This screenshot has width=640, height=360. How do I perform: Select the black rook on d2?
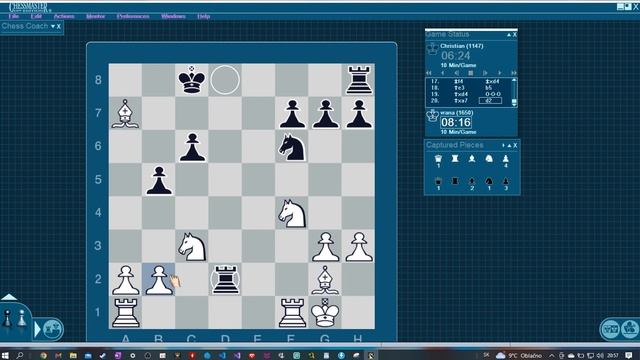point(225,280)
